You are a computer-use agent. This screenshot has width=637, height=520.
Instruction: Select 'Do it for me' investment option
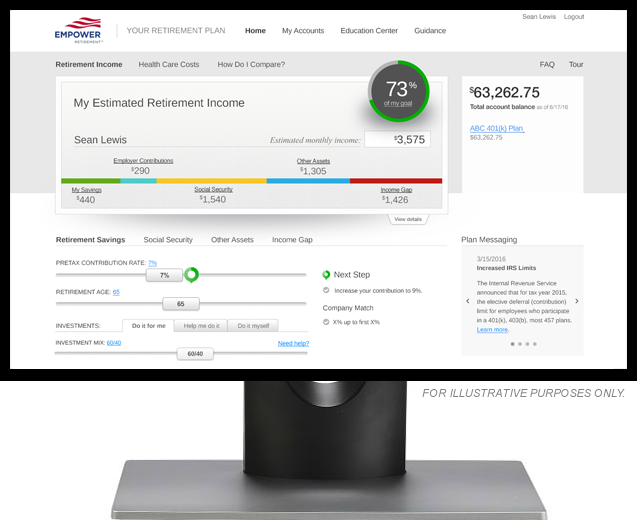coord(148,326)
